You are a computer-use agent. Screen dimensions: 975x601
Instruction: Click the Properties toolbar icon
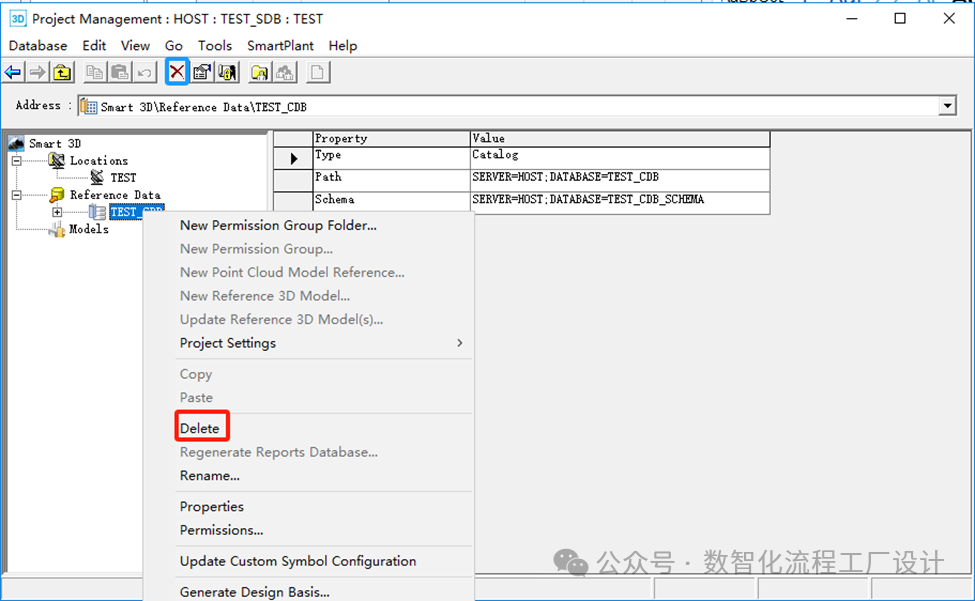point(201,73)
